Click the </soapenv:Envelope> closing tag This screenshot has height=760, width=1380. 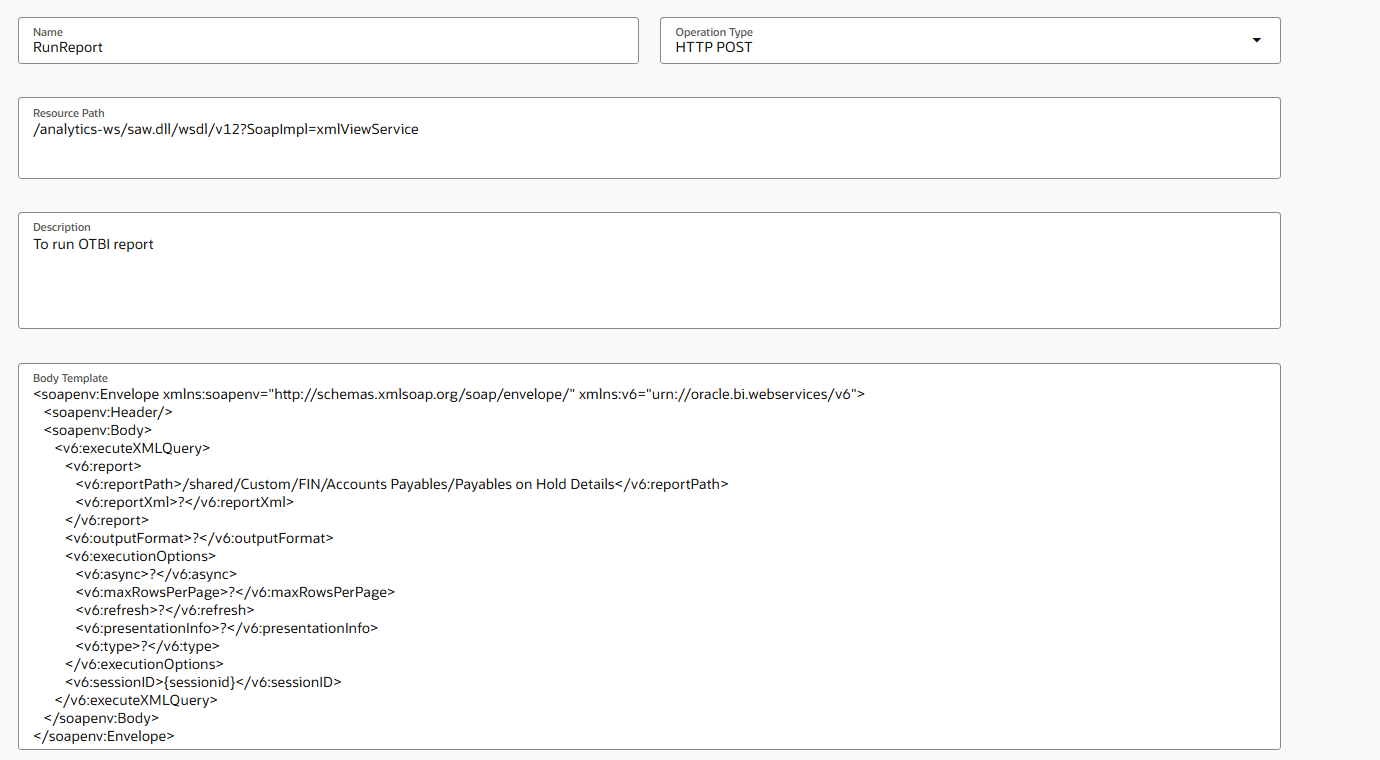104,736
